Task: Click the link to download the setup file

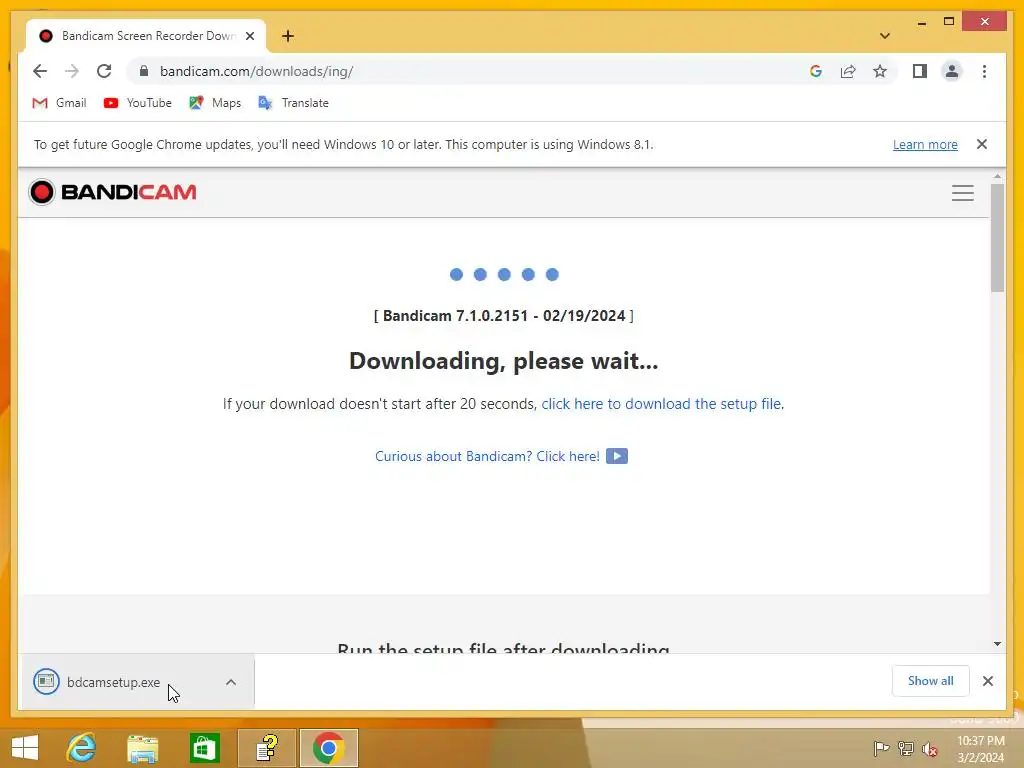Action: [662, 404]
